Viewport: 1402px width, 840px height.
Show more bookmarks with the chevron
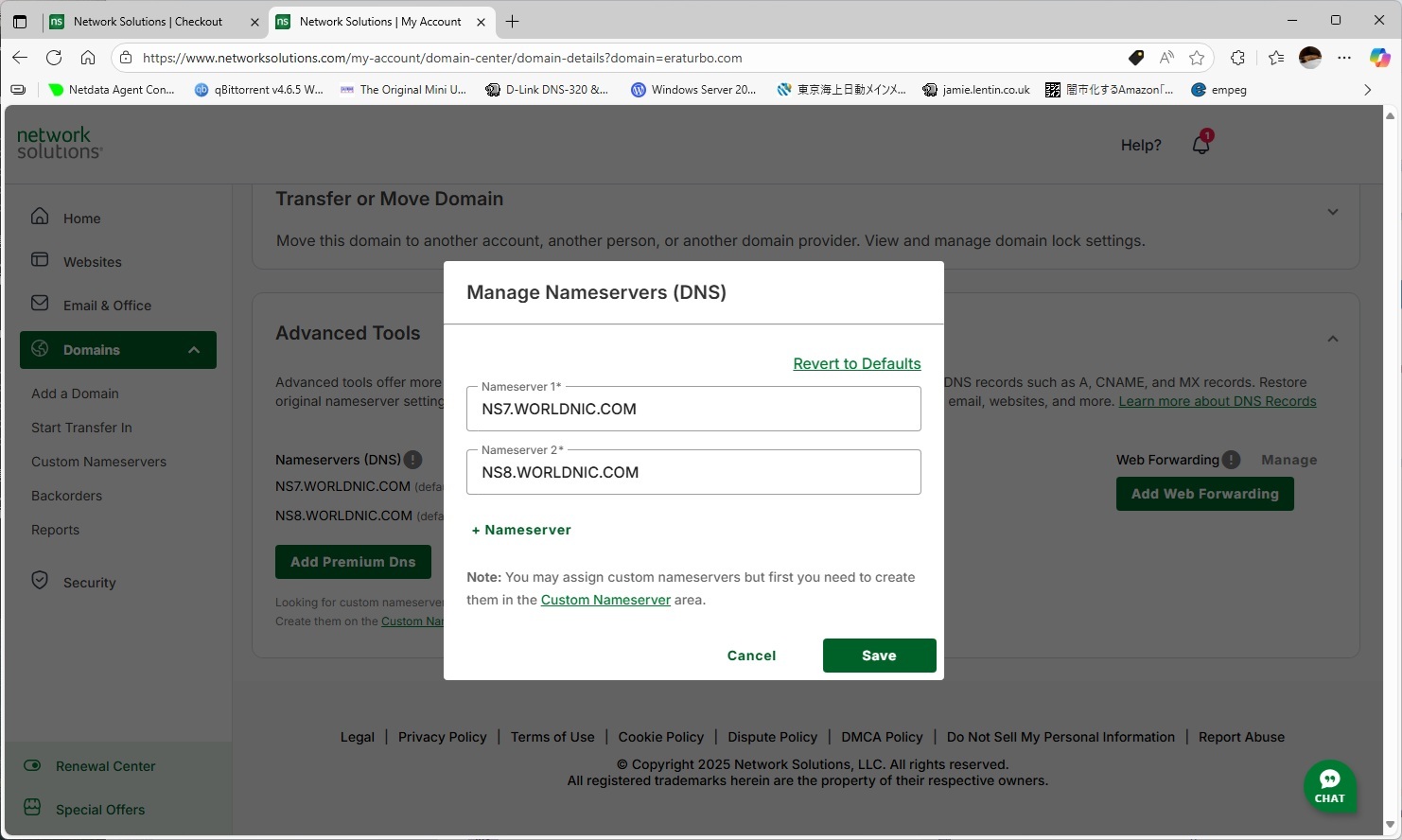pos(1367,90)
